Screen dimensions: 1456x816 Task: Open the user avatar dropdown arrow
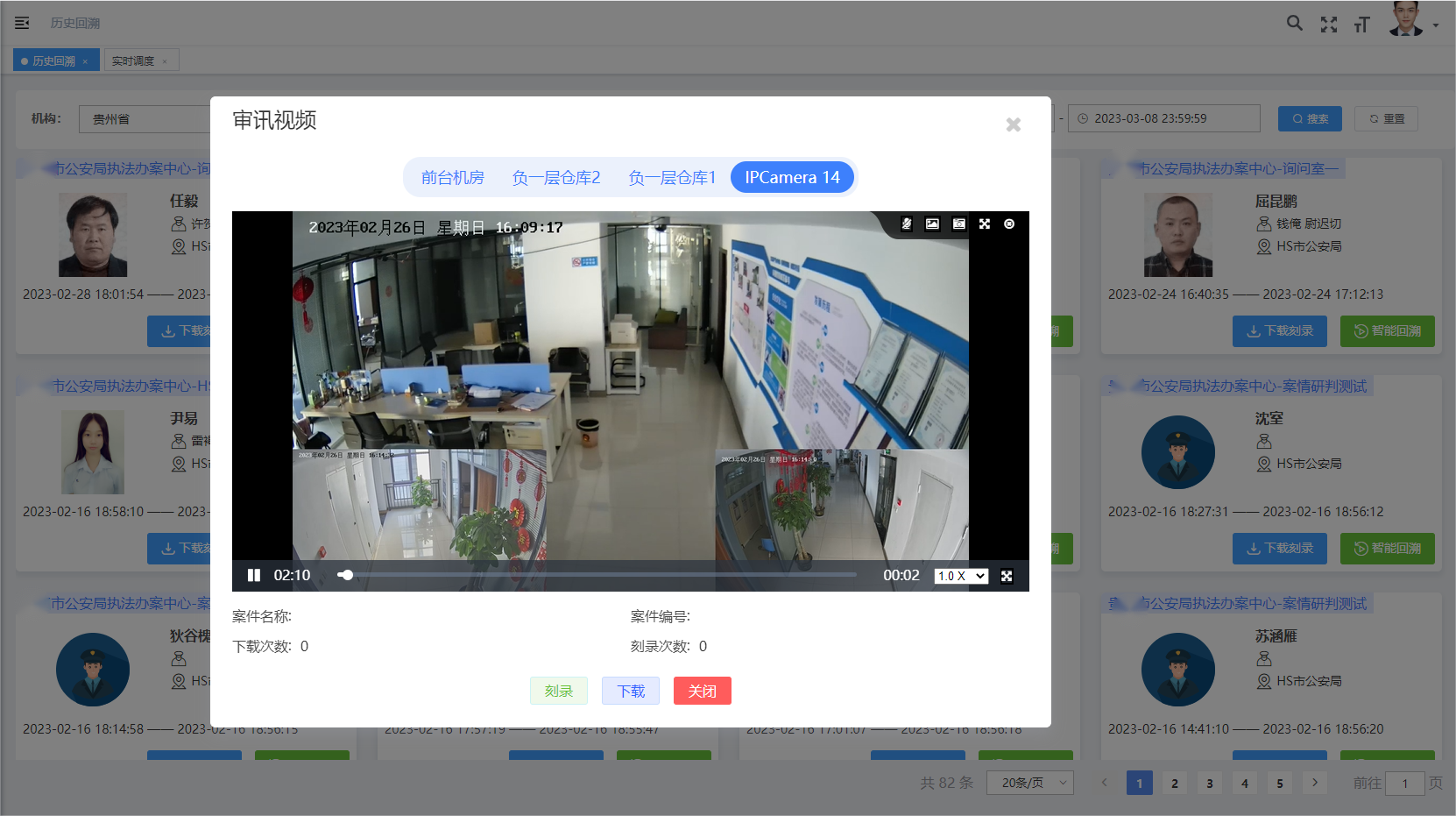pyautogui.click(x=1436, y=25)
